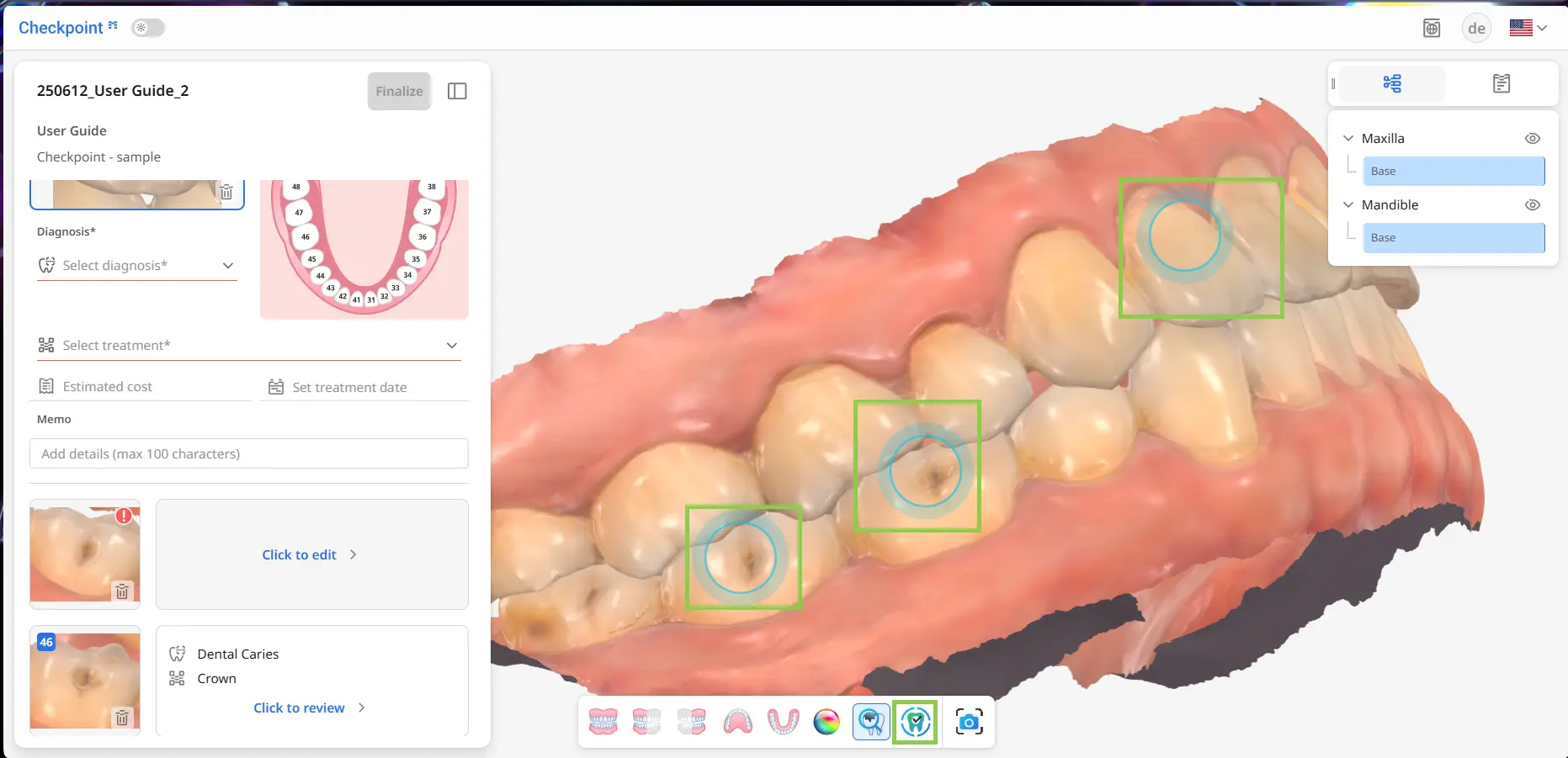
Task: Open the language flag dropdown
Action: [x=1528, y=28]
